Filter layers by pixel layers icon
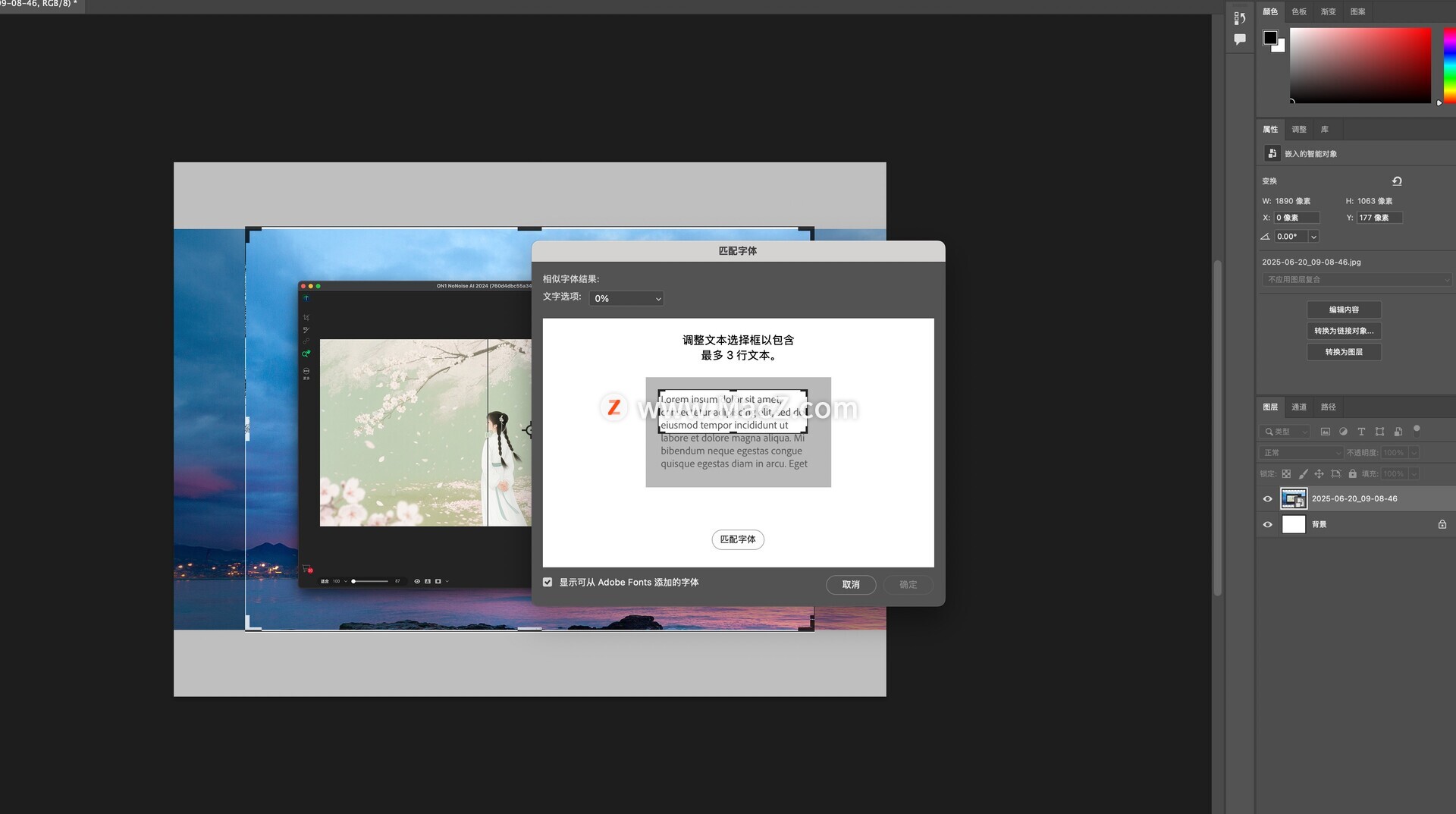Image resolution: width=1456 pixels, height=814 pixels. point(1326,432)
